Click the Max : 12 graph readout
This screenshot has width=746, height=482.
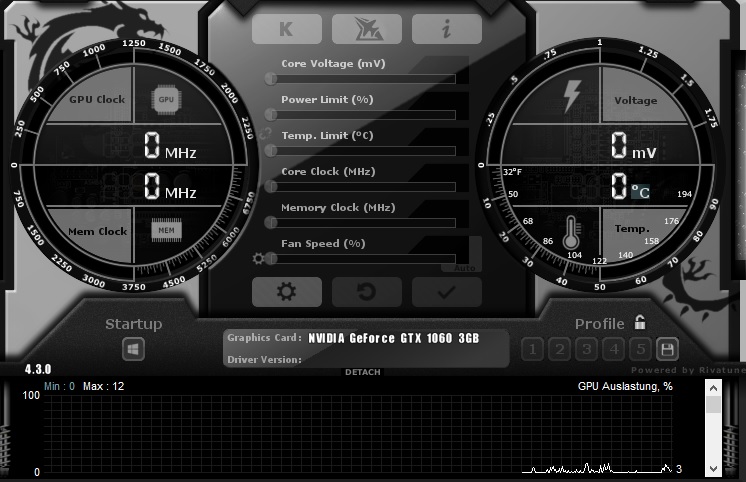click(103, 386)
